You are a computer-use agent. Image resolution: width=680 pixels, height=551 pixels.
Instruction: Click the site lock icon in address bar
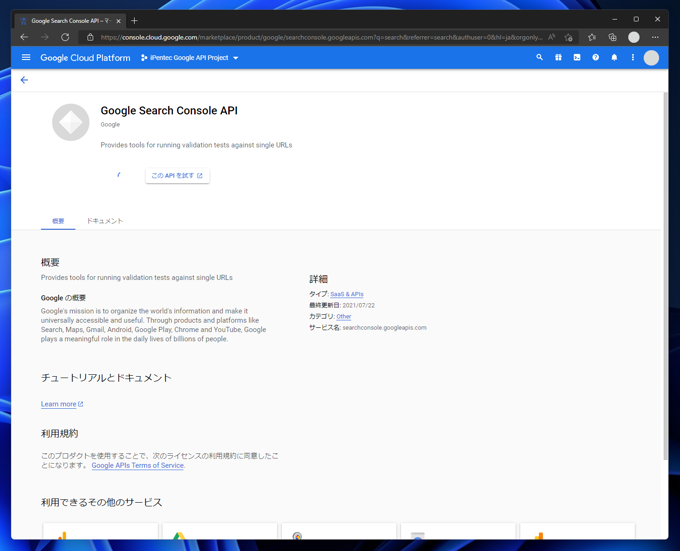[90, 37]
